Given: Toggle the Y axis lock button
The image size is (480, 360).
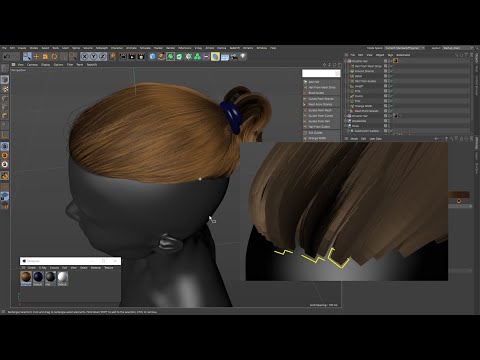Looking at the screenshot, I should click(x=93, y=57).
